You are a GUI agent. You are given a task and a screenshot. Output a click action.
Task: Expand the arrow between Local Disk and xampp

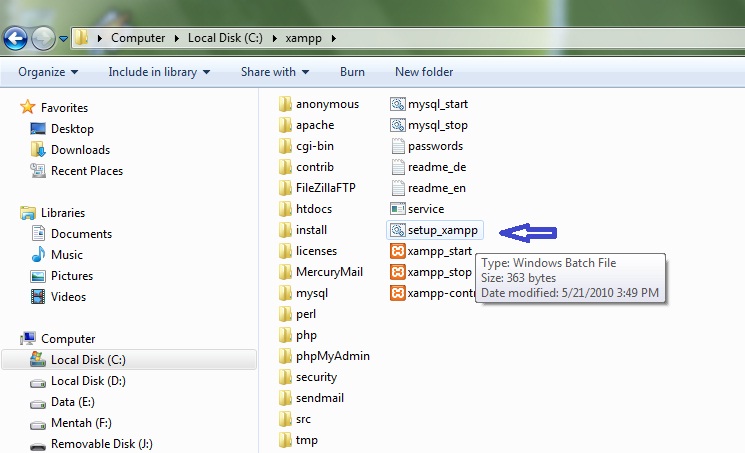[x=274, y=38]
